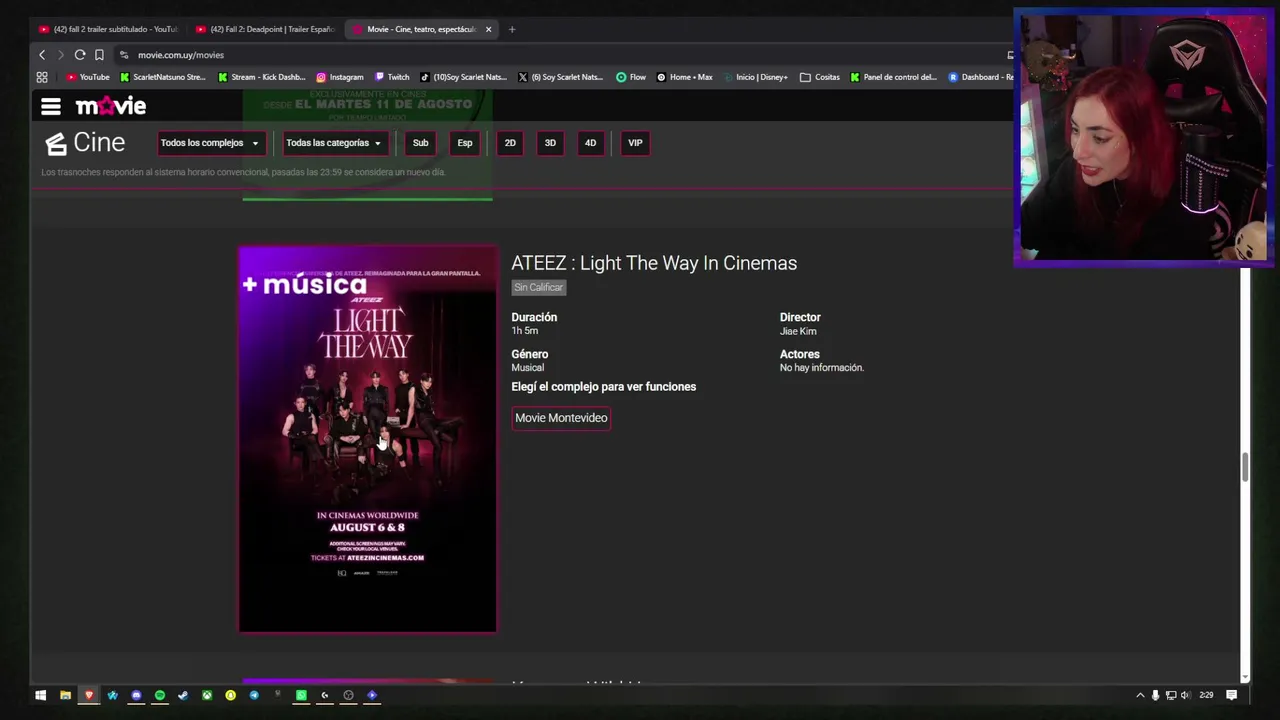Toggle the 4D format filter
This screenshot has height=720, width=1280.
pyautogui.click(x=590, y=143)
